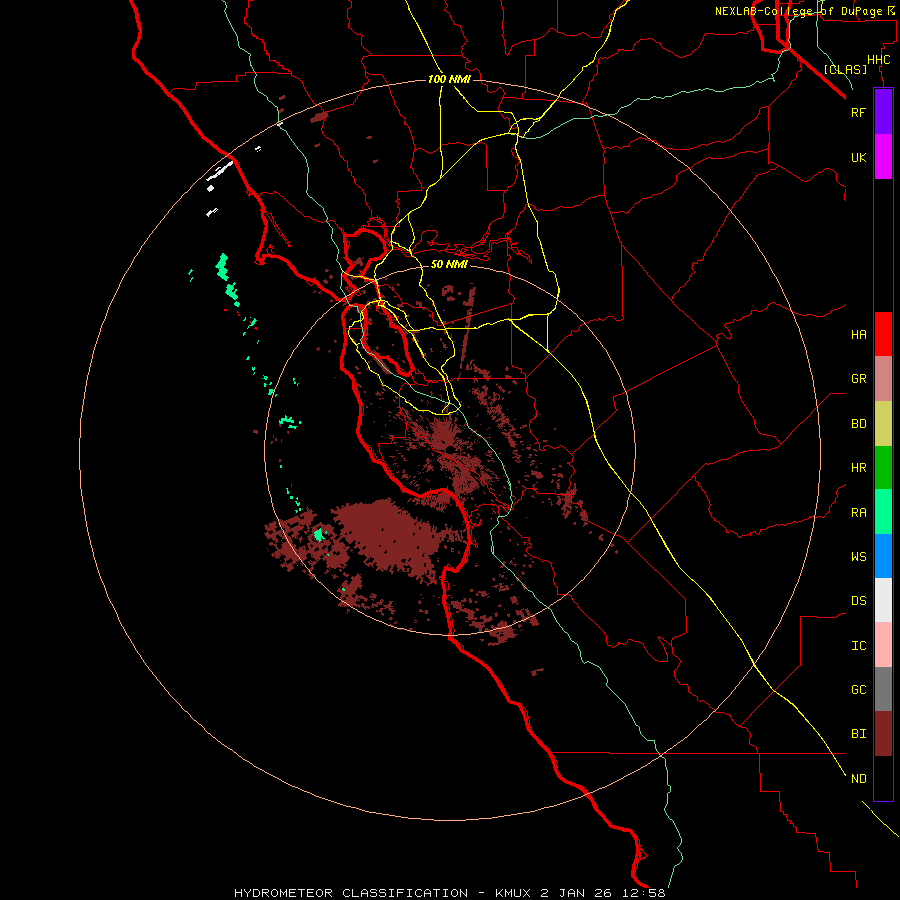Select the GR legend color block
This screenshot has height=900, width=900.
click(883, 379)
